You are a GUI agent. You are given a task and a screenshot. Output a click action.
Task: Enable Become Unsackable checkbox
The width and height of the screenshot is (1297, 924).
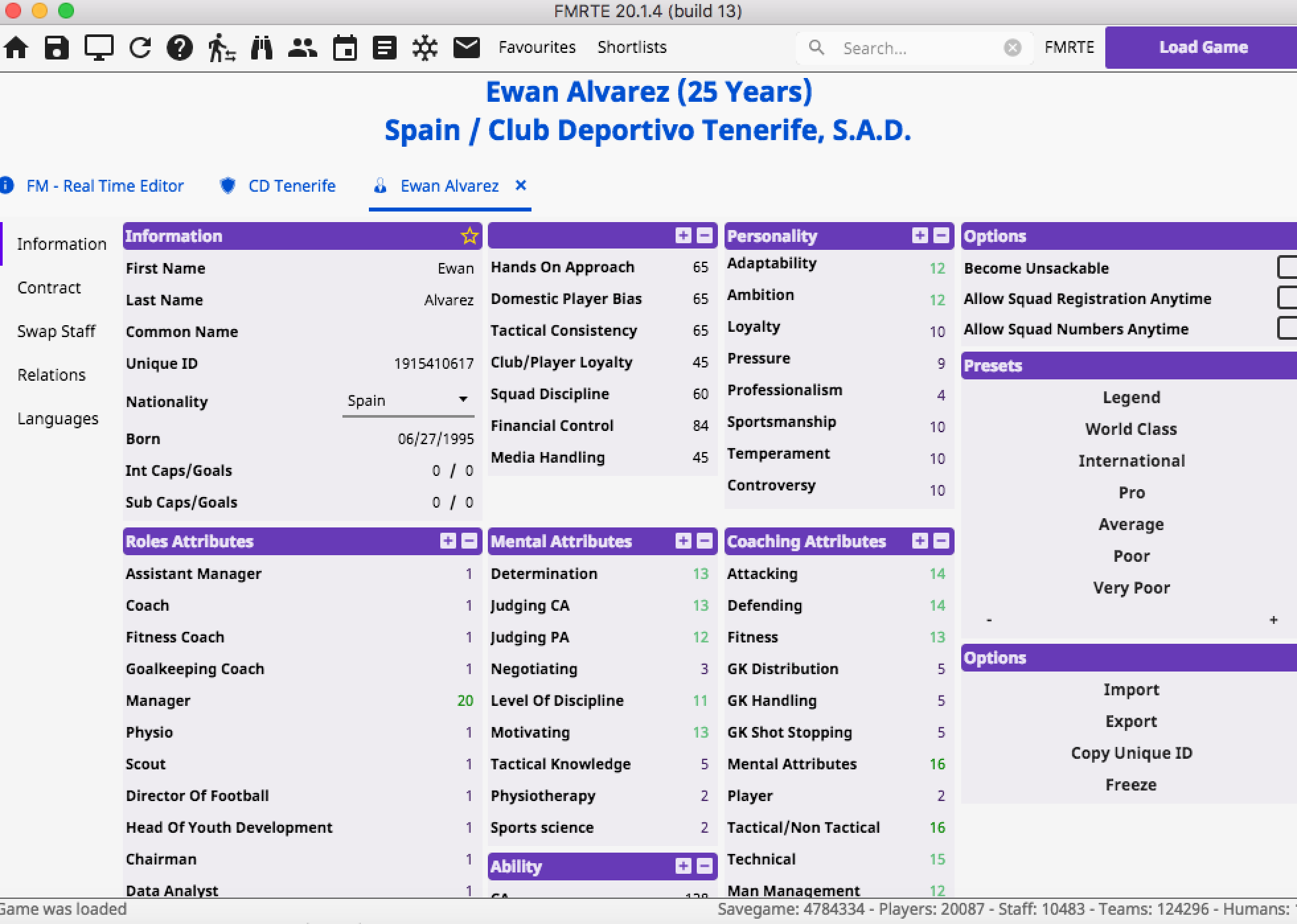tap(1287, 268)
